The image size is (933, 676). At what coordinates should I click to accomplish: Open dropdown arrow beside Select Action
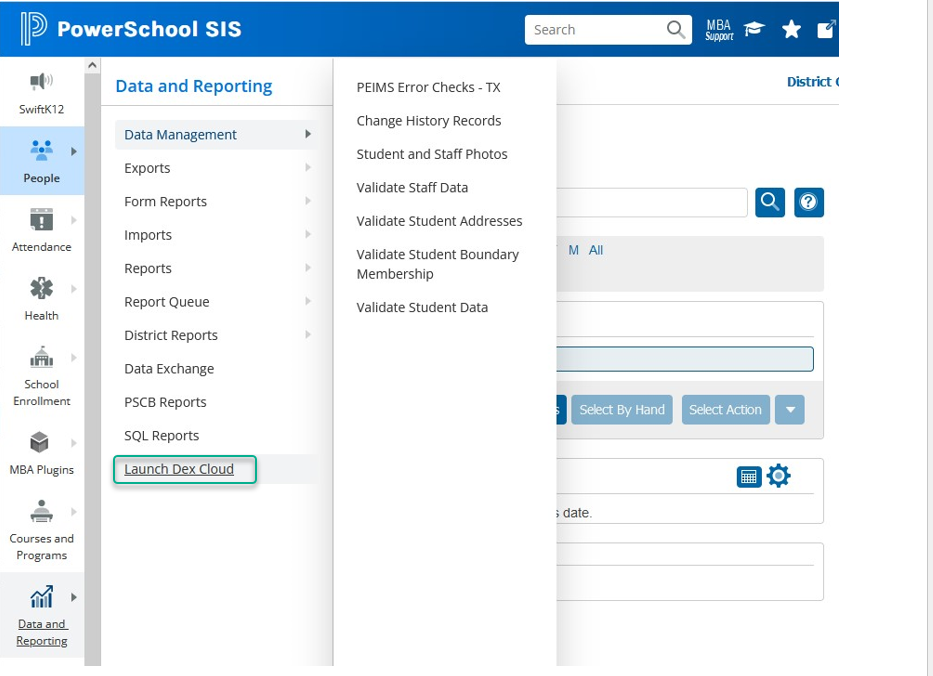[790, 409]
